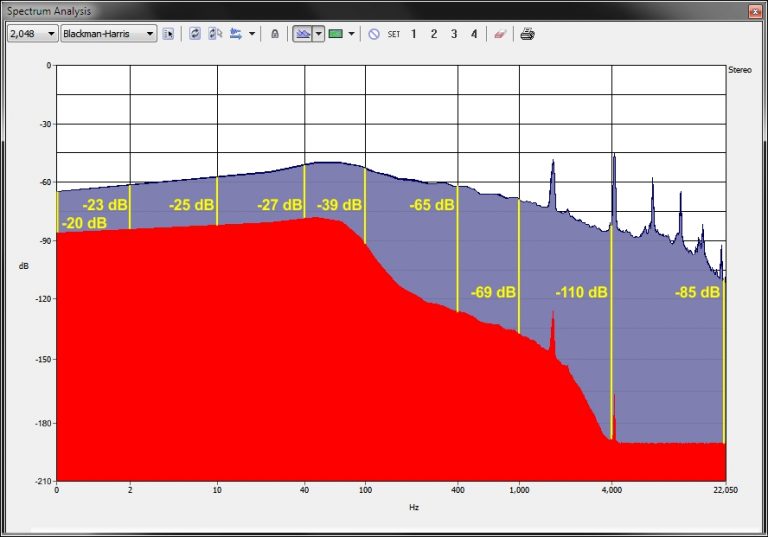Click the printer icon to print graph

coord(527,34)
